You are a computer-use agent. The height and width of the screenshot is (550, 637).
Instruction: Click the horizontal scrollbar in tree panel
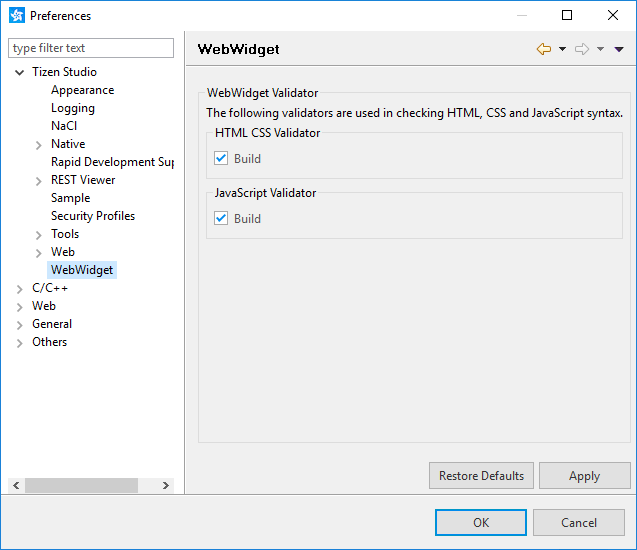click(x=80, y=485)
